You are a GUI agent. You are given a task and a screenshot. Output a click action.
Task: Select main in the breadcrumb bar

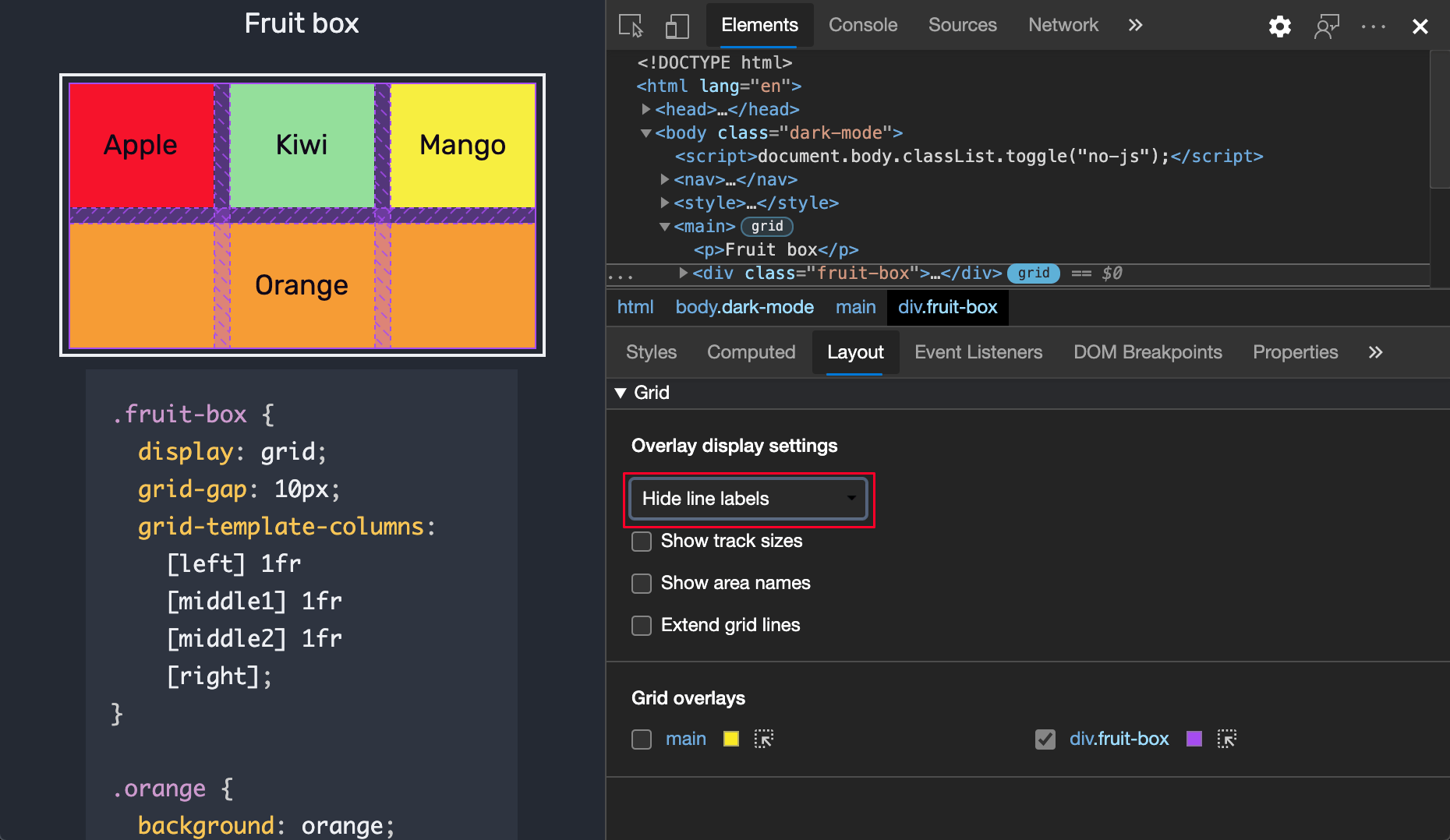click(855, 307)
